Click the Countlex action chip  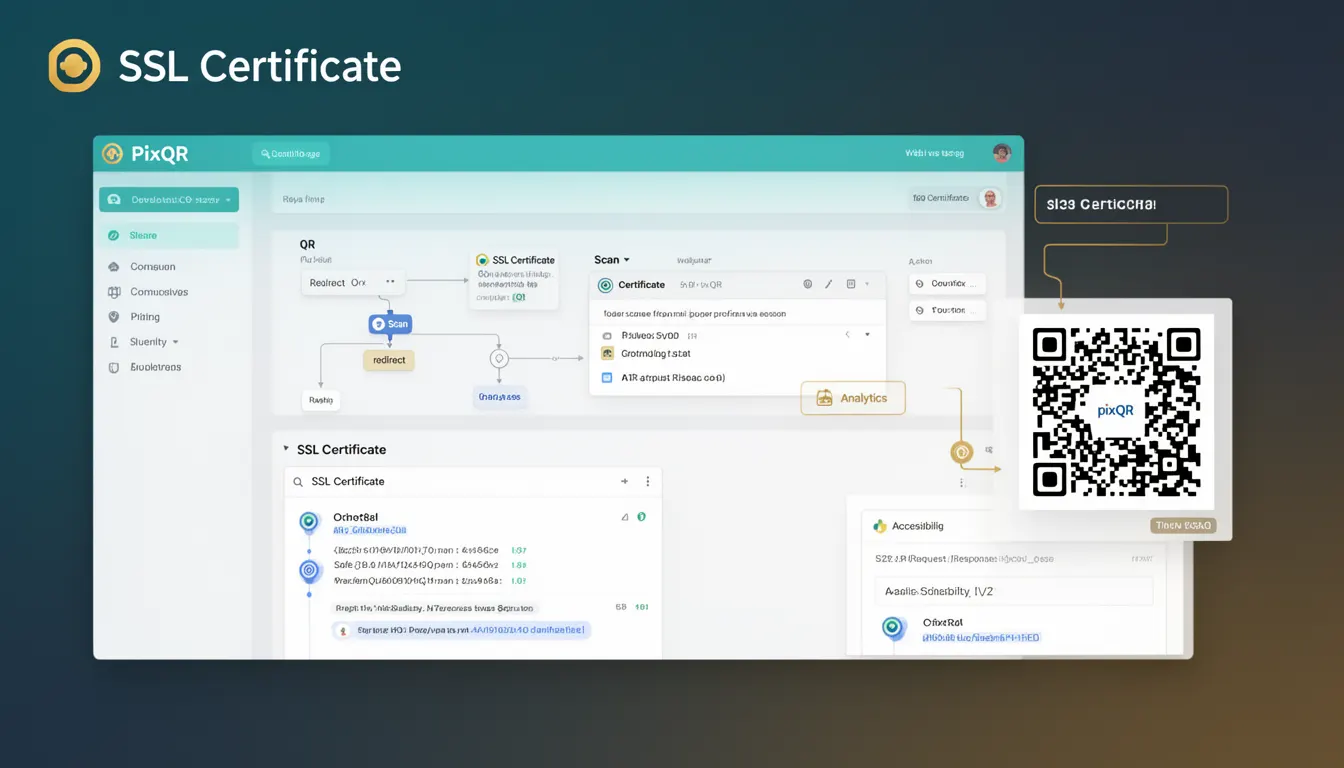coord(948,284)
